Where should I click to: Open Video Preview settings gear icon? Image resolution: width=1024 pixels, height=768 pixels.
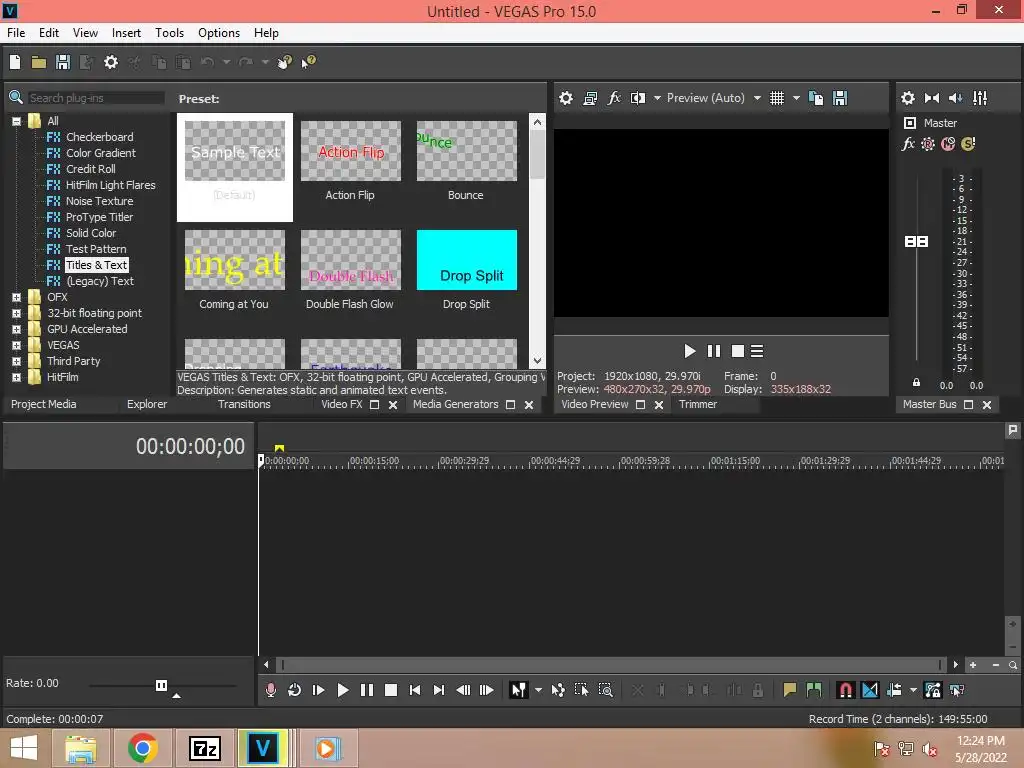tap(566, 98)
